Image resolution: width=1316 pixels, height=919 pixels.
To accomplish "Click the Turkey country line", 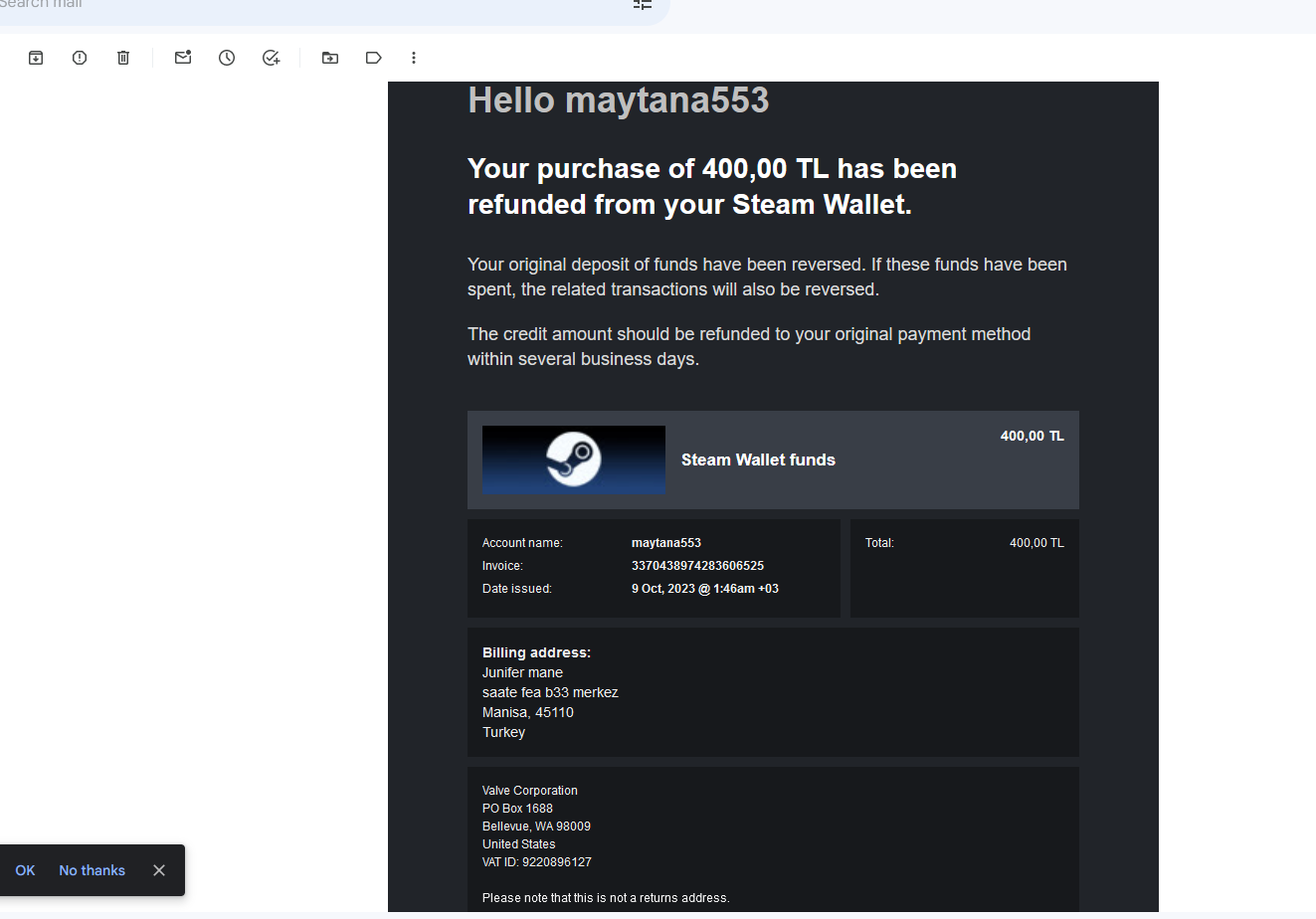I will click(x=503, y=732).
